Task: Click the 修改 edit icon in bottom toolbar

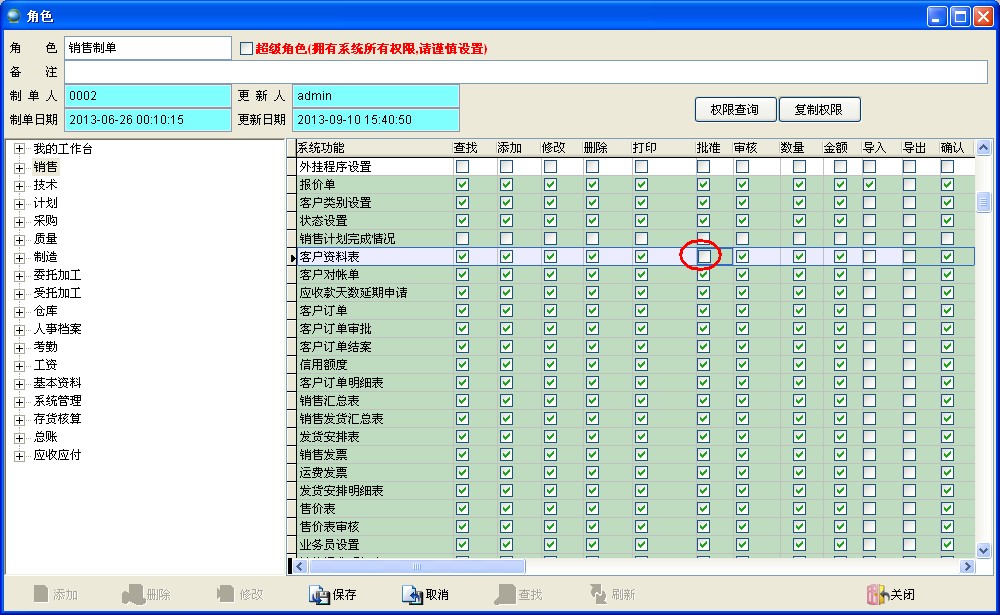Action: (x=226, y=595)
